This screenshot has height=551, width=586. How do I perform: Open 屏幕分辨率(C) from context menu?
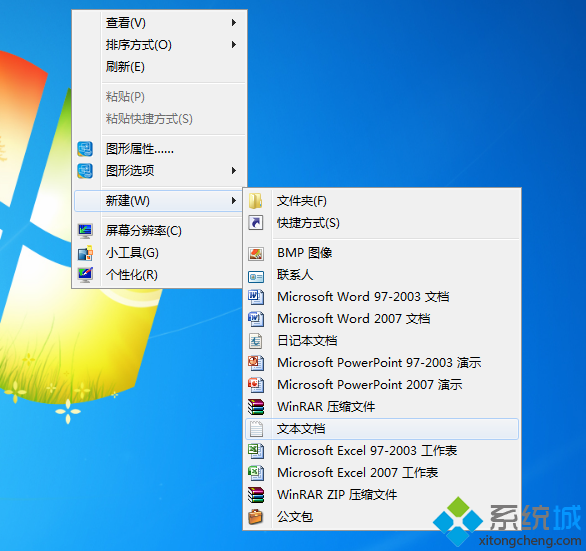pos(158,231)
